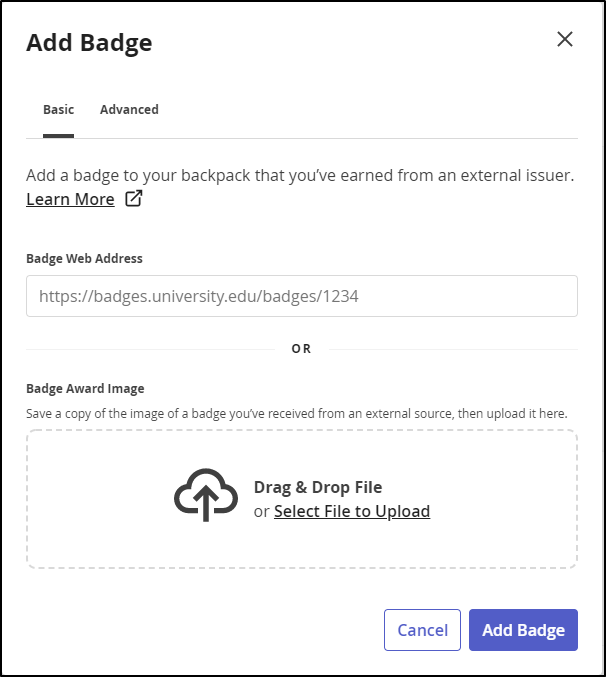Click the external issuer description sentence
This screenshot has height=677, width=606.
click(x=300, y=176)
